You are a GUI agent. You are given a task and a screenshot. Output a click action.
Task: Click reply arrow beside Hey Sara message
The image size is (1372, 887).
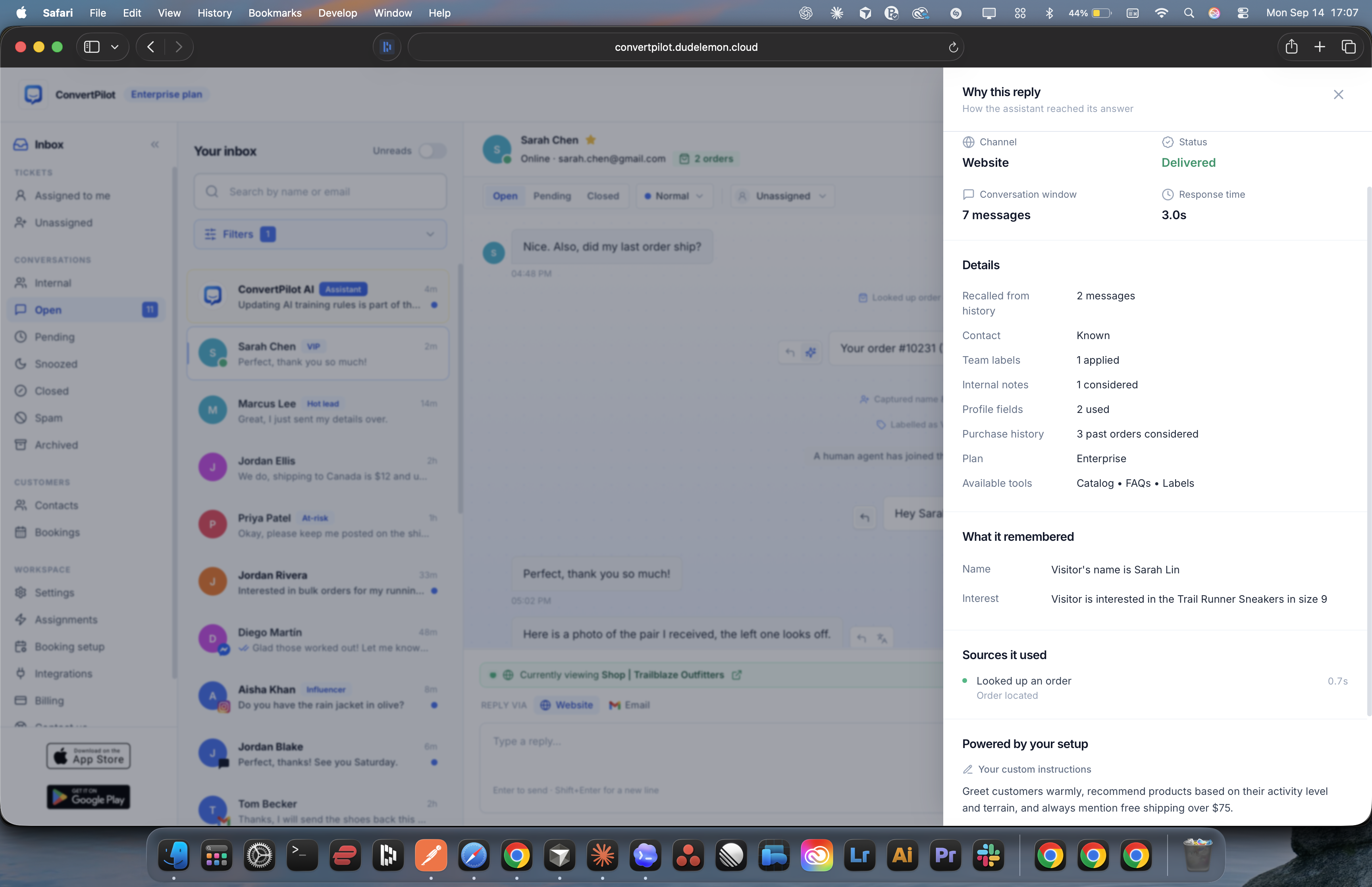tap(864, 517)
